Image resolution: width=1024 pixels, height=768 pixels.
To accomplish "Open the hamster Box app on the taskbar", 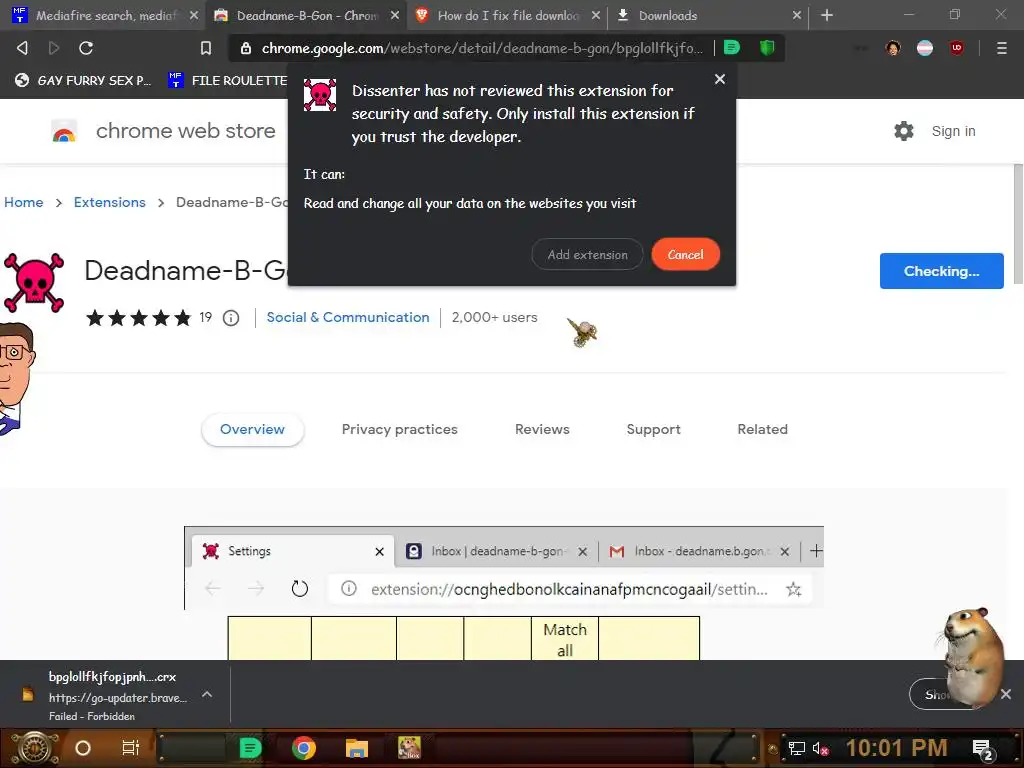I will tap(409, 748).
